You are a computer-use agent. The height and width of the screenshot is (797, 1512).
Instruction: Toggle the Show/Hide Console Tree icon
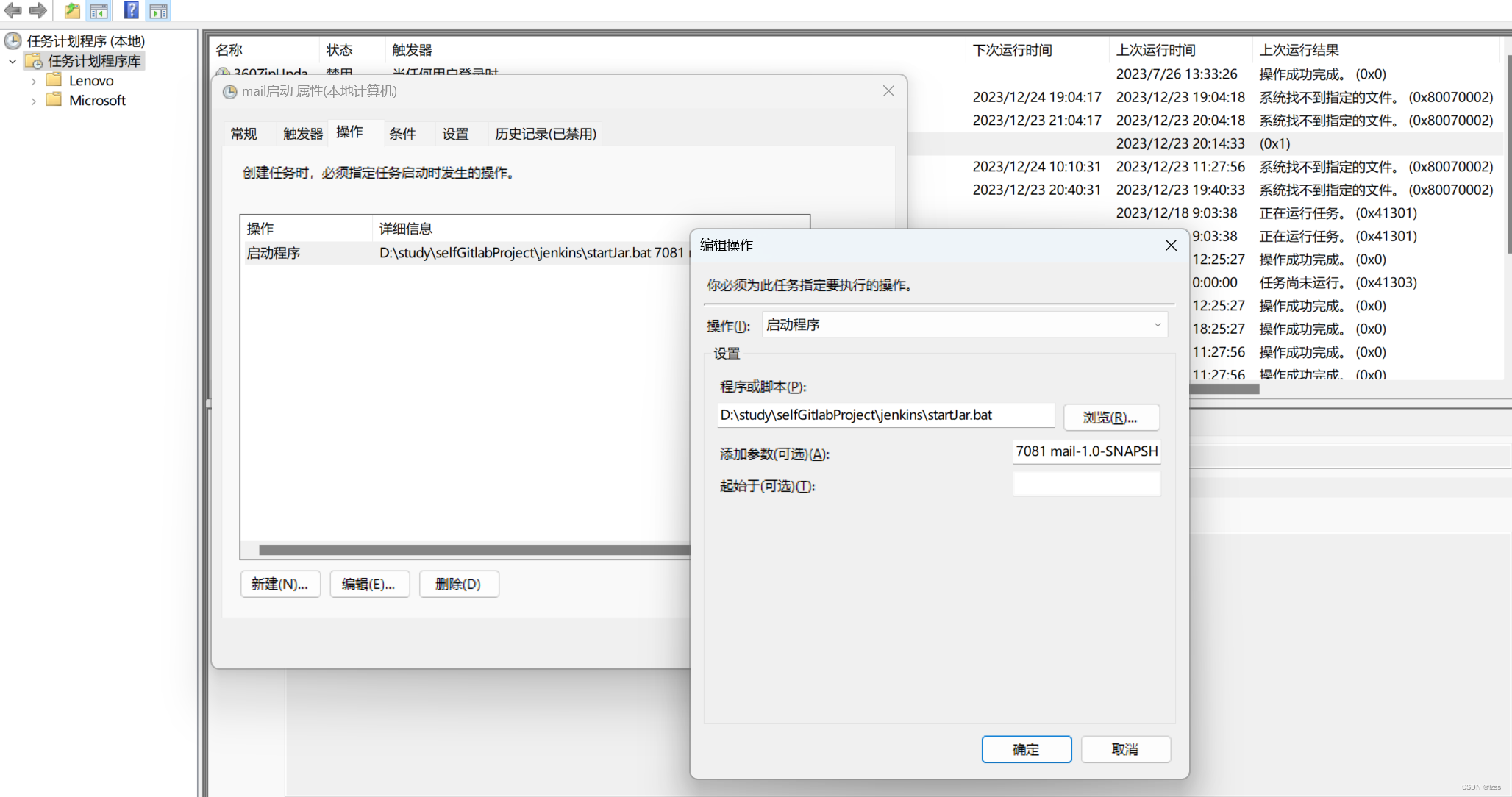(x=99, y=10)
